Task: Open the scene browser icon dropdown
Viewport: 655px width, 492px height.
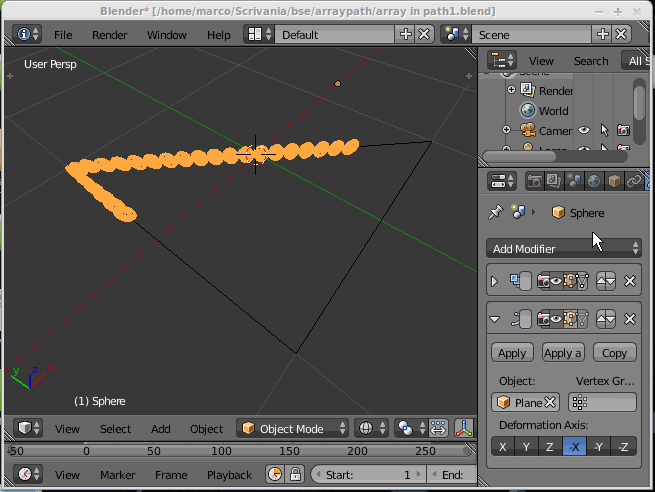Action: (456, 34)
